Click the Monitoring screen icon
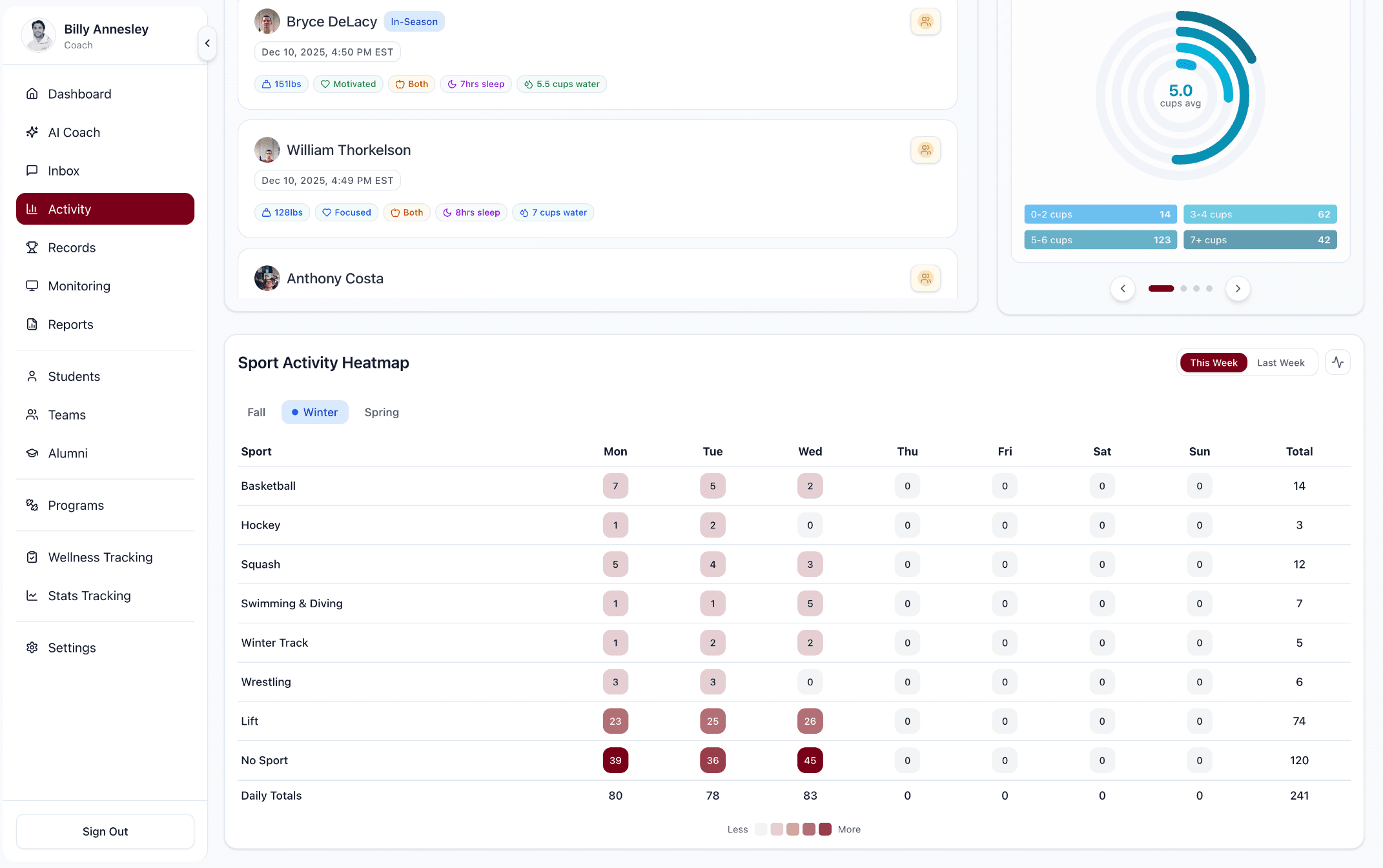The width and height of the screenshot is (1383, 868). [x=32, y=286]
